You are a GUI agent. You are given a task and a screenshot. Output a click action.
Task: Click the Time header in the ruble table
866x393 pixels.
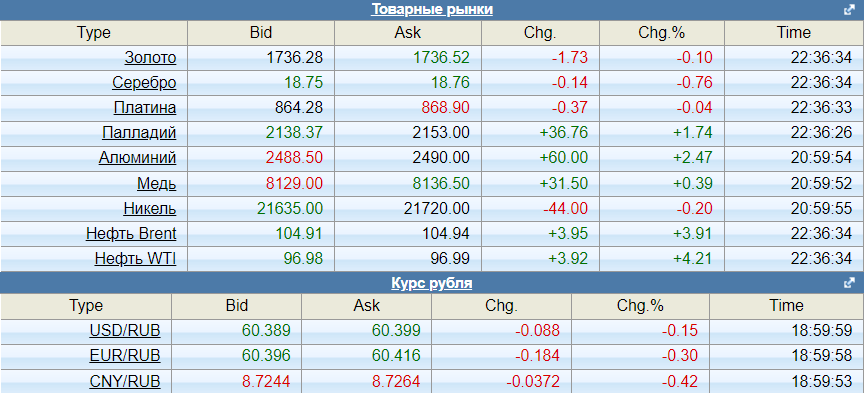(x=787, y=306)
